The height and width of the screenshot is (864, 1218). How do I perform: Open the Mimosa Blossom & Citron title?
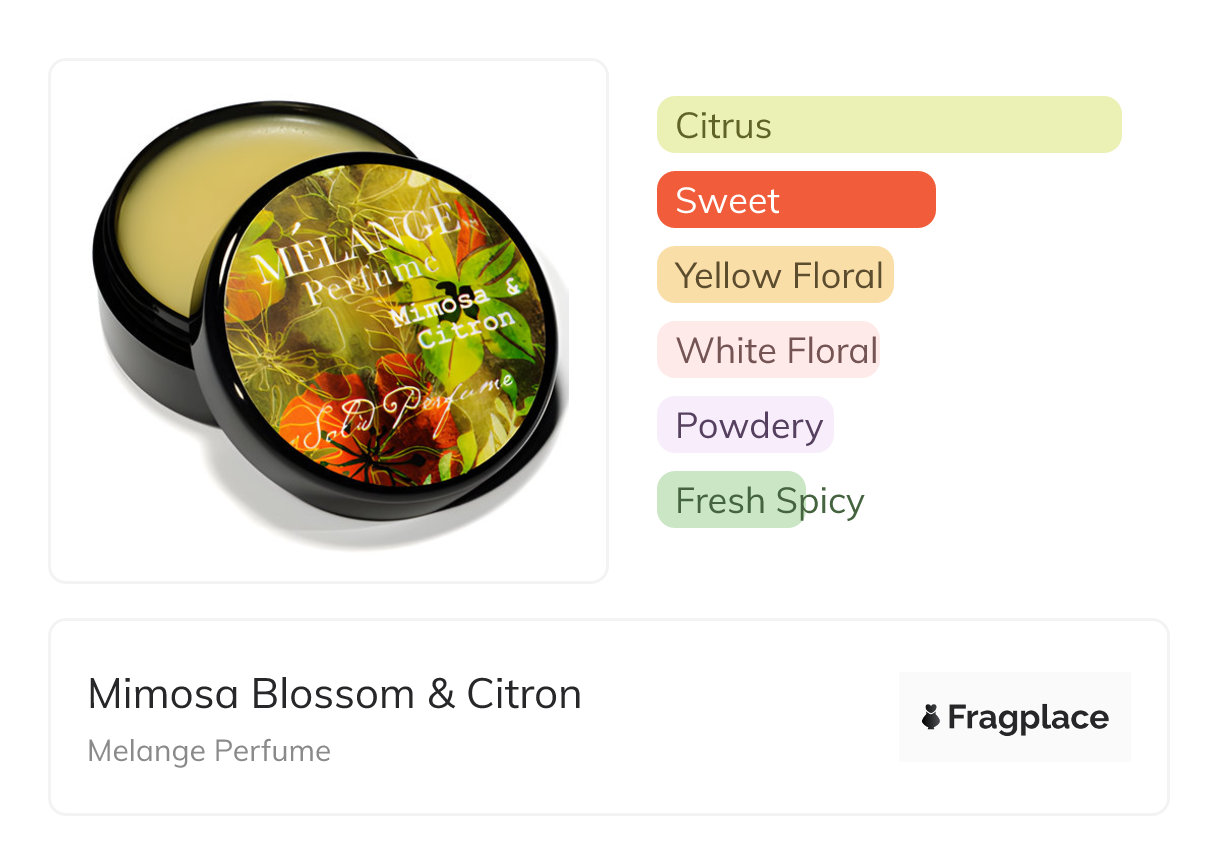coord(334,693)
